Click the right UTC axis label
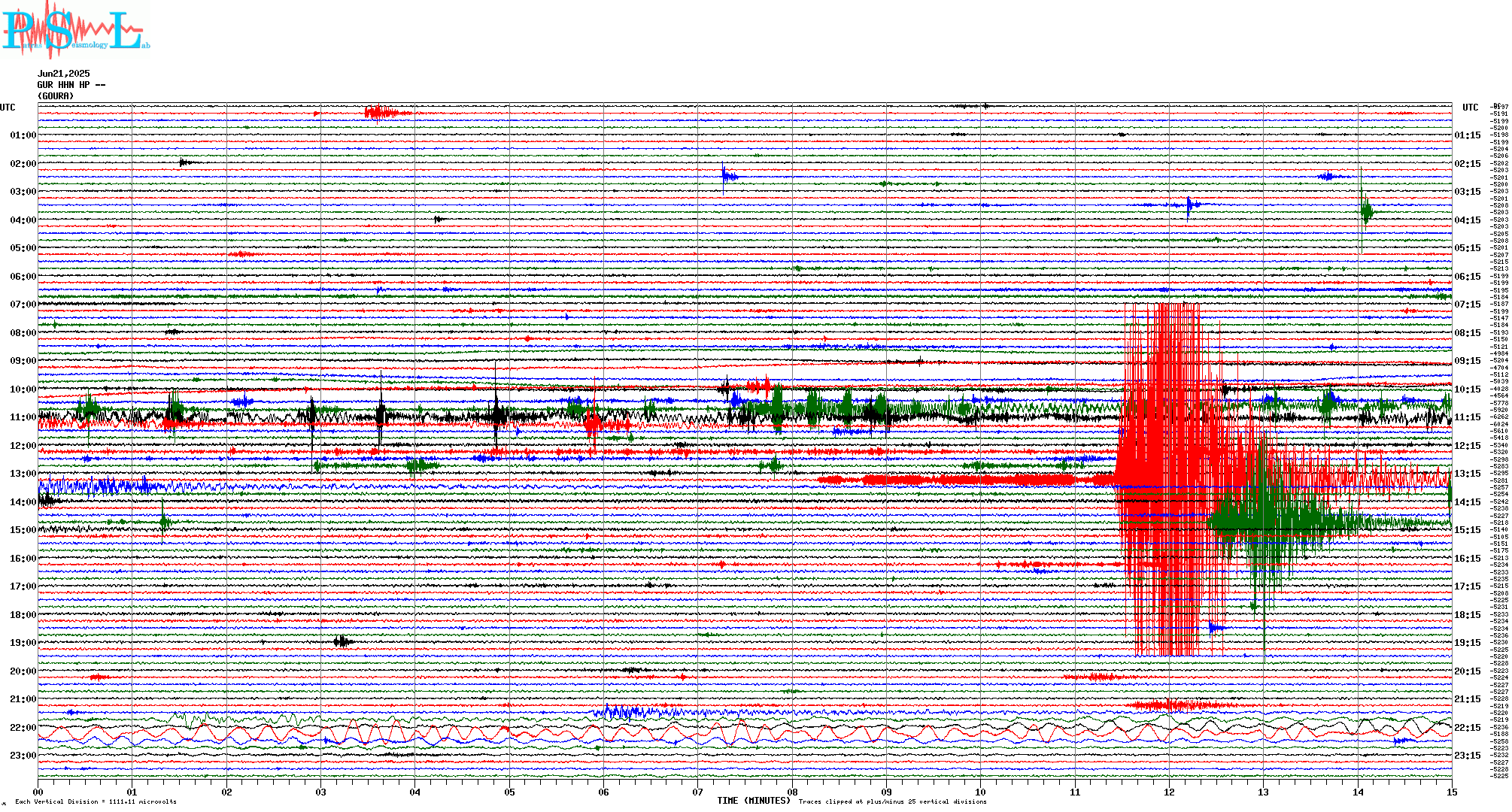 point(1471,108)
